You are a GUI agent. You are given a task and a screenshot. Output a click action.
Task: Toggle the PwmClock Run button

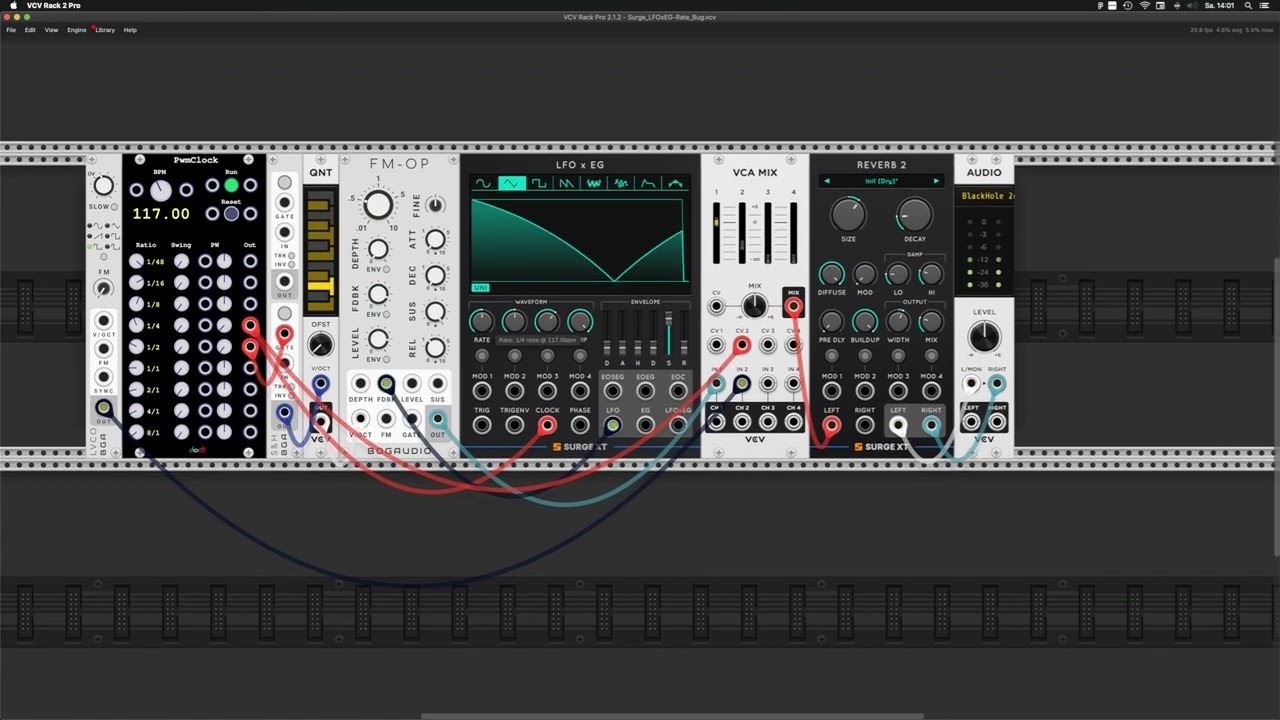point(231,186)
